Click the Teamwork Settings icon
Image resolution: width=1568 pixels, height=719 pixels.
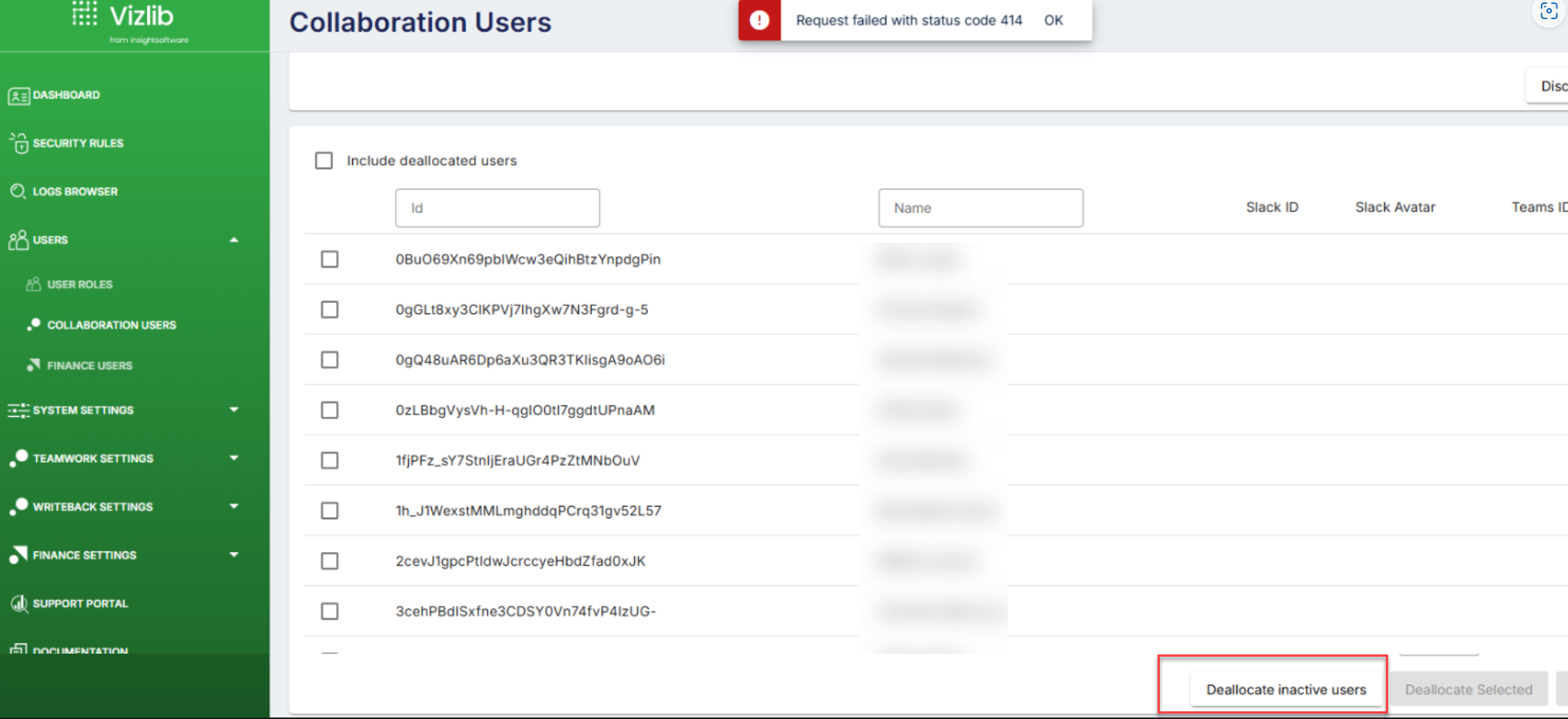18,458
